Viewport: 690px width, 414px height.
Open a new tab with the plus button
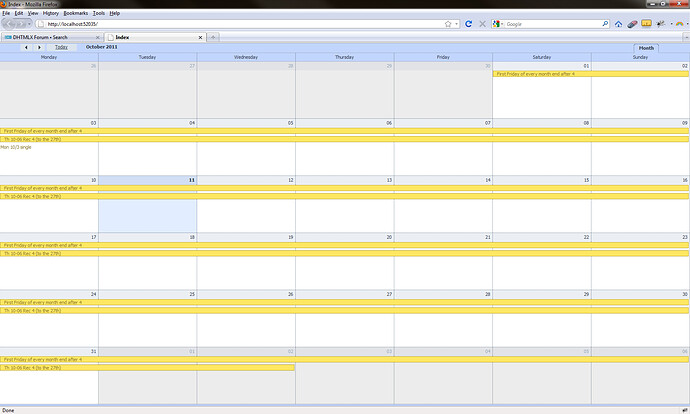coord(213,37)
